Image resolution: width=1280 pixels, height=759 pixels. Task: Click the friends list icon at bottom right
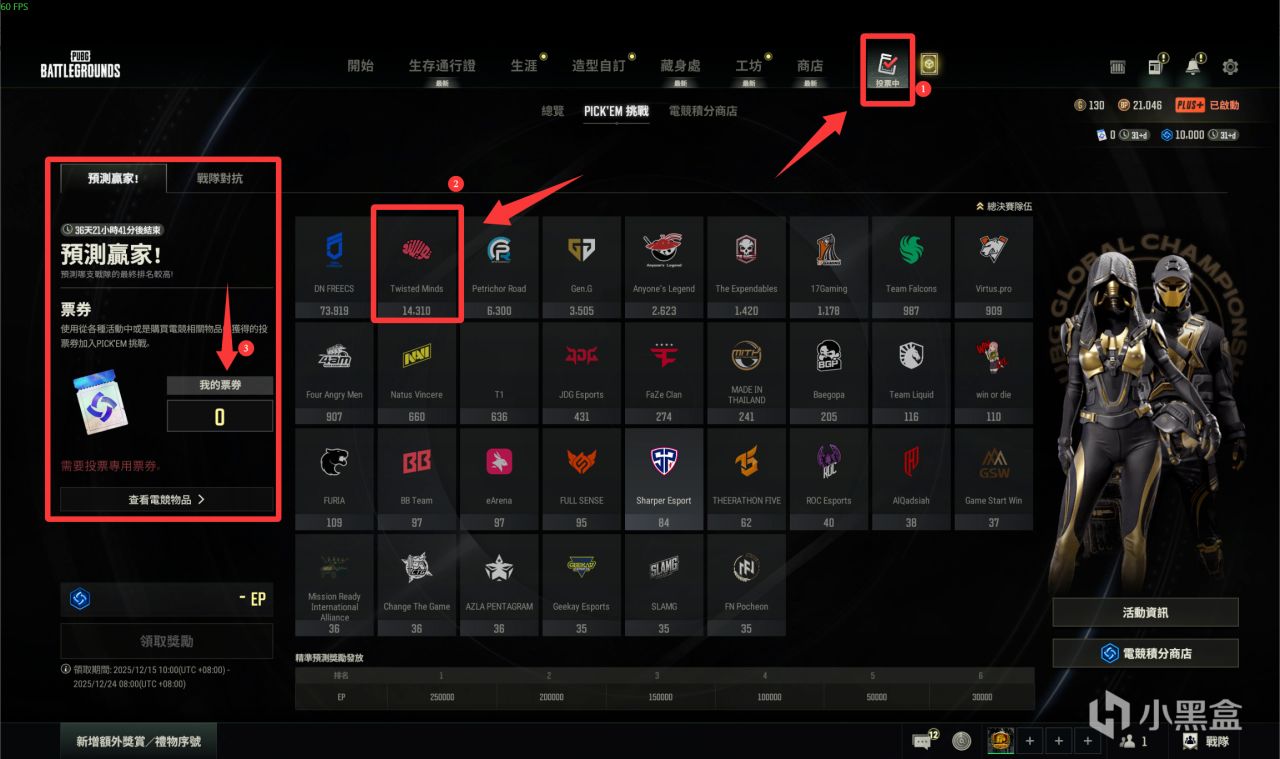click(1131, 741)
